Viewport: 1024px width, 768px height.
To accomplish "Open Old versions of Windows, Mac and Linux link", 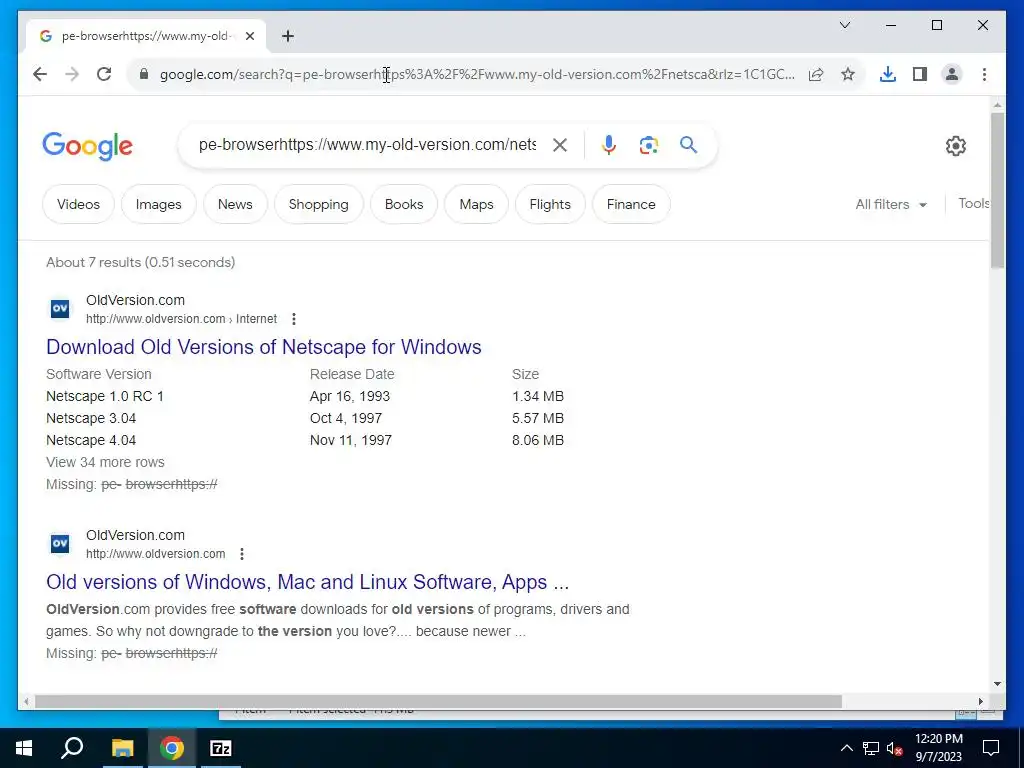I will (308, 582).
